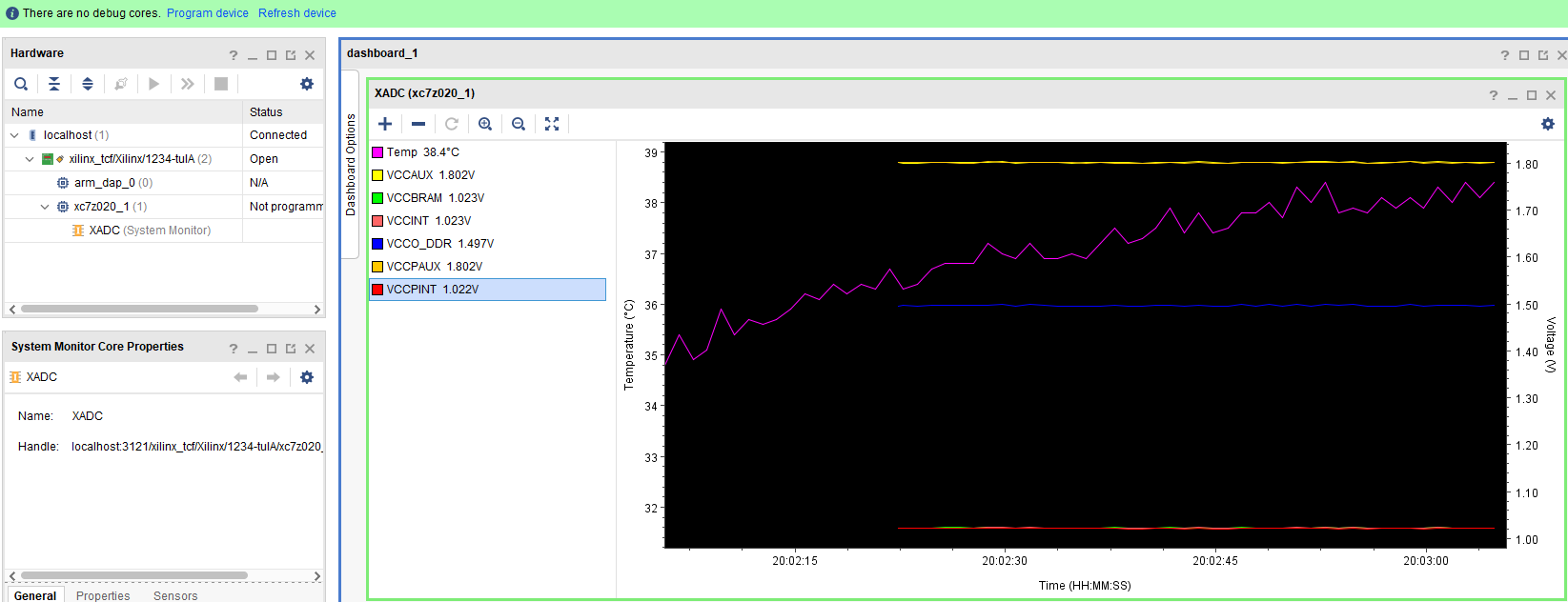Image resolution: width=1568 pixels, height=602 pixels.
Task: Collapse the xc7z020_1 device node
Action: tap(45, 207)
